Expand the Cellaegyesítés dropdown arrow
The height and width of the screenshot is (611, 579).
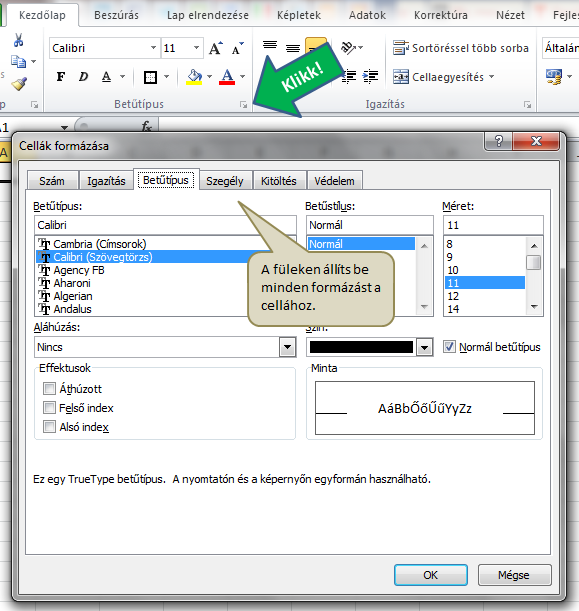[x=491, y=77]
